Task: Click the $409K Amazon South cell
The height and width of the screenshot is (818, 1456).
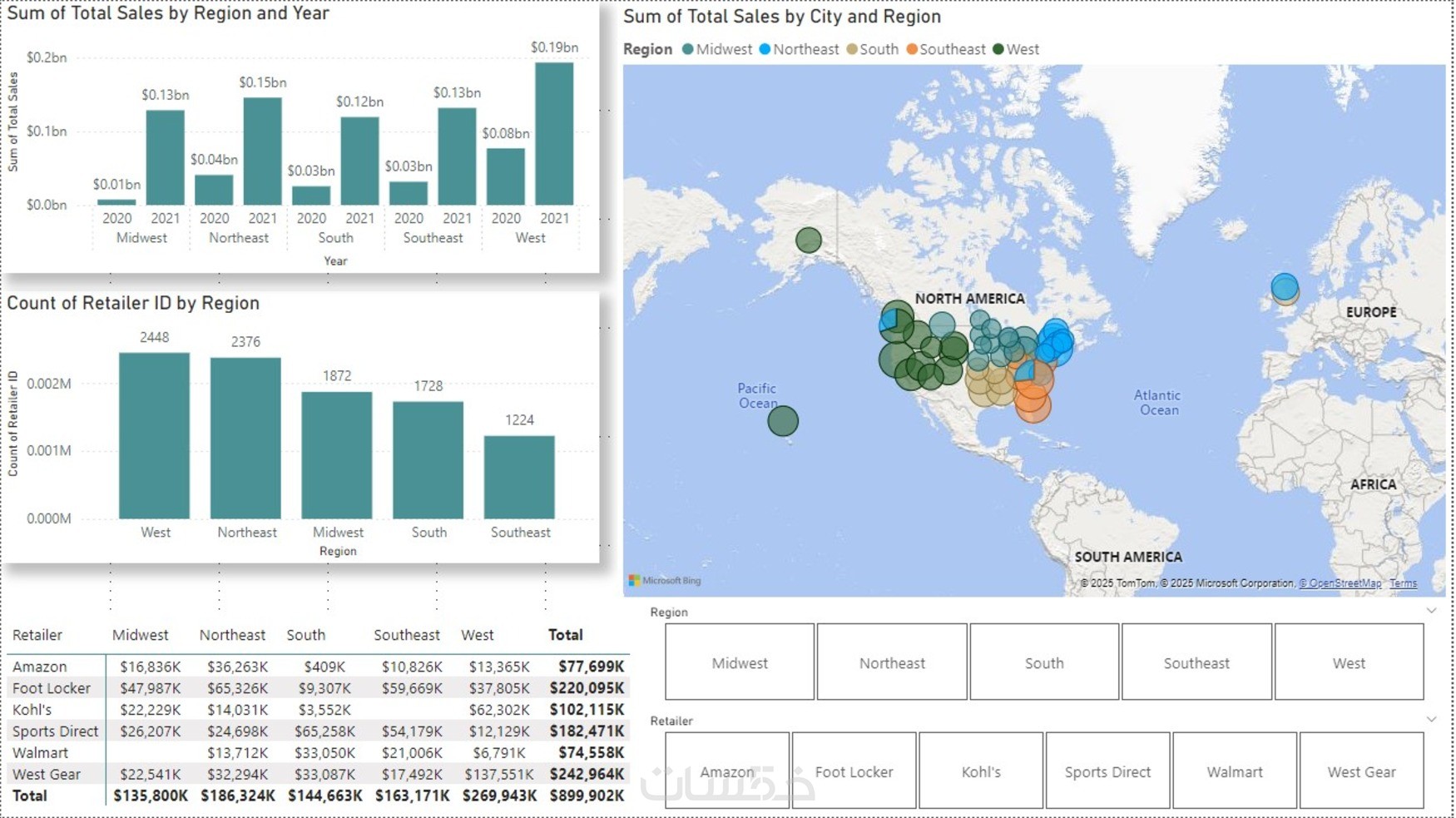Action: click(324, 667)
